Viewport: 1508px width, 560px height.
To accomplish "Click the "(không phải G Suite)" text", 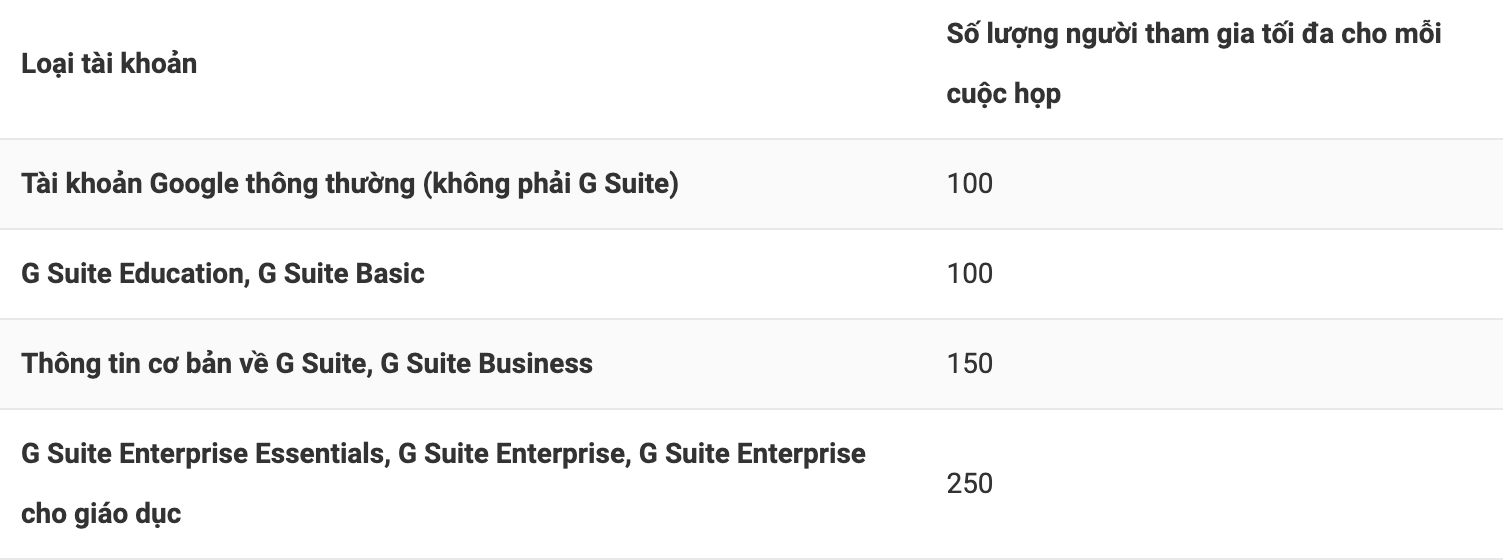I will click(x=551, y=184).
